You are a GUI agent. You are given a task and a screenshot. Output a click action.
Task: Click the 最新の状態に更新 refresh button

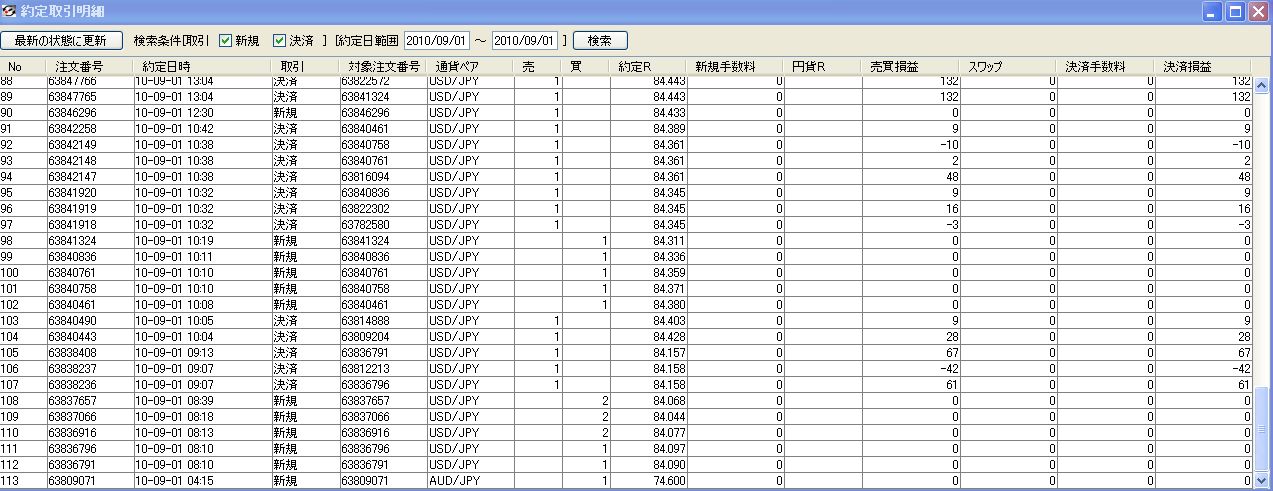[62, 41]
